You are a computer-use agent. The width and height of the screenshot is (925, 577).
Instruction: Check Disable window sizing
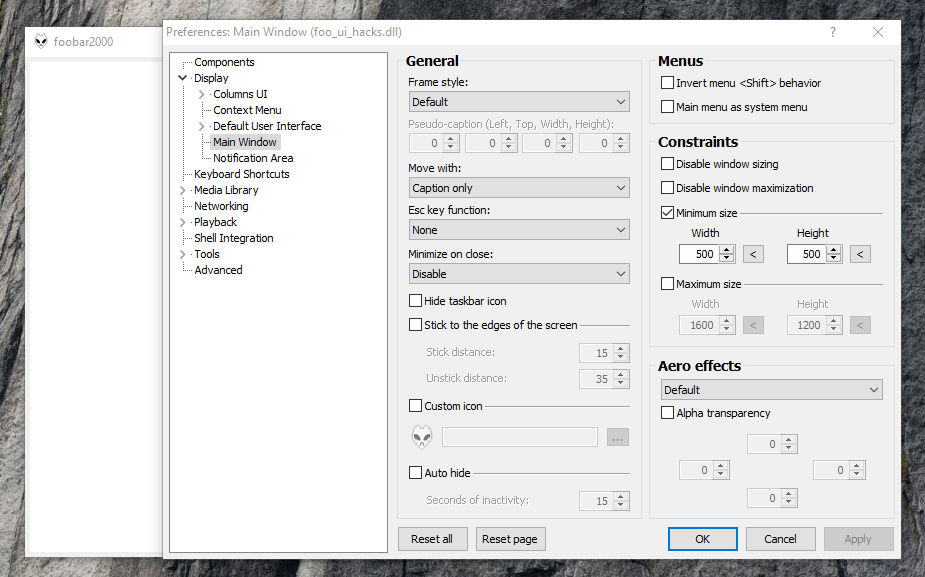667,164
